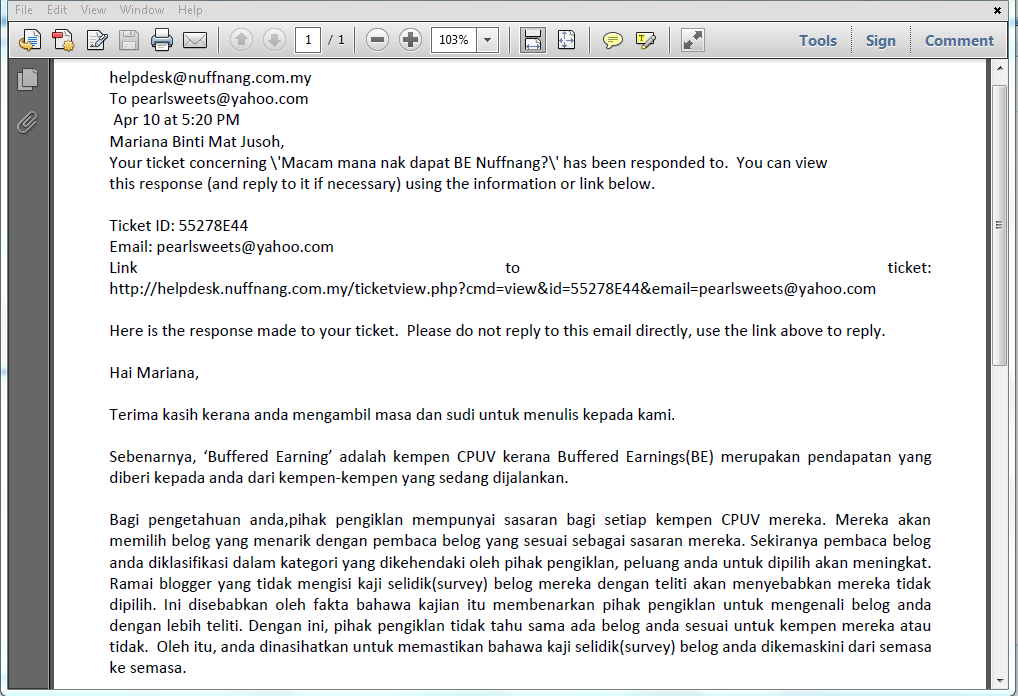Screen dimensions: 1018x696
Task: Show the Attachments paperclip panel
Action: (27, 122)
